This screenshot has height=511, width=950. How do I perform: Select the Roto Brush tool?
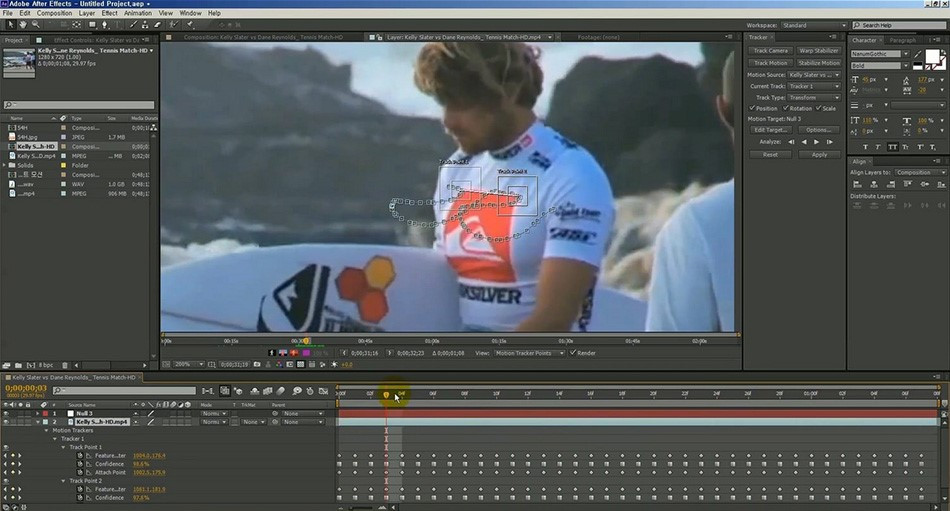[174, 25]
